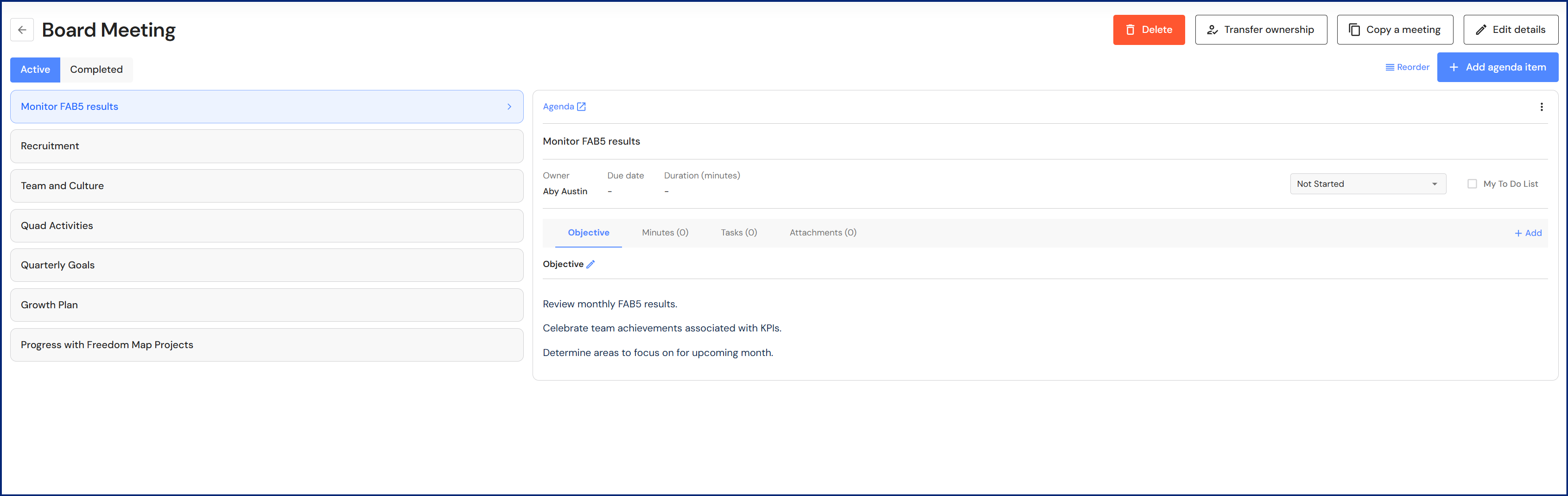Select the Quarterly Goals agenda item

(x=267, y=265)
